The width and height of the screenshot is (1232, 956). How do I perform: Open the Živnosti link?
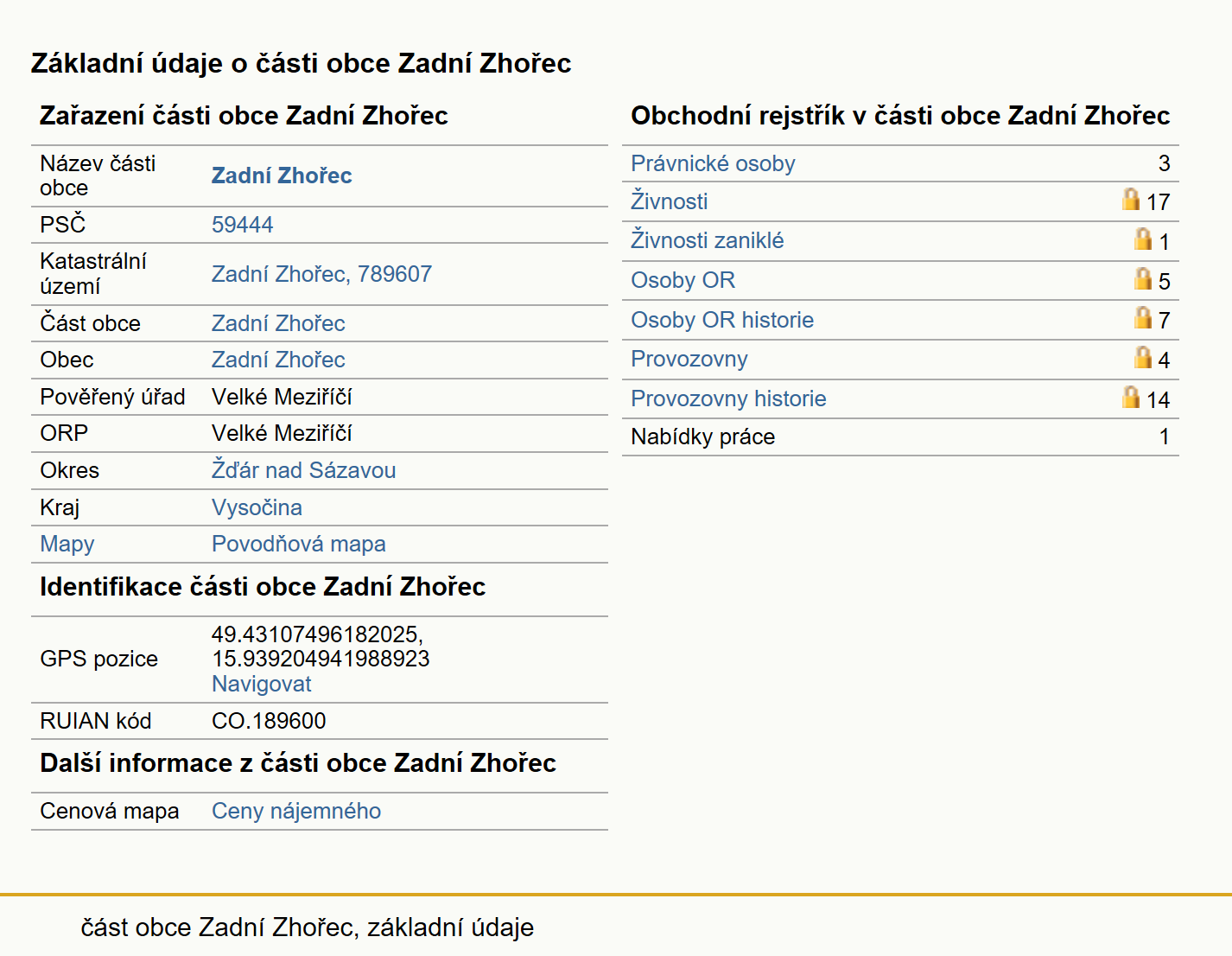pyautogui.click(x=669, y=201)
